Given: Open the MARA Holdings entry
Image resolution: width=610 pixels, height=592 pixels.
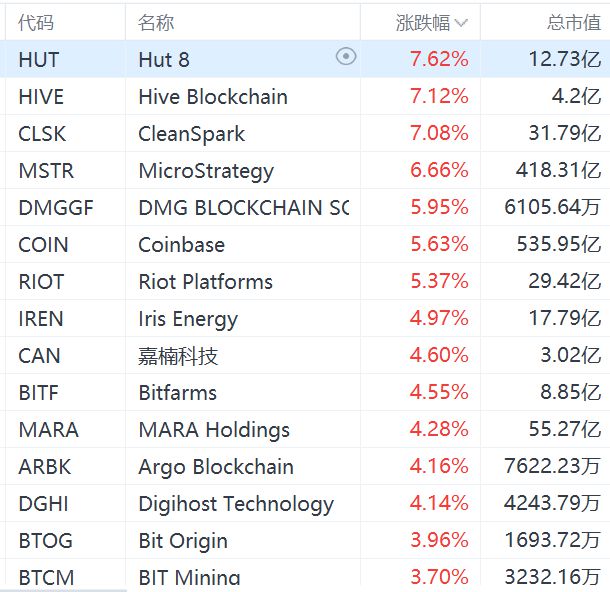Looking at the screenshot, I should point(213,429).
